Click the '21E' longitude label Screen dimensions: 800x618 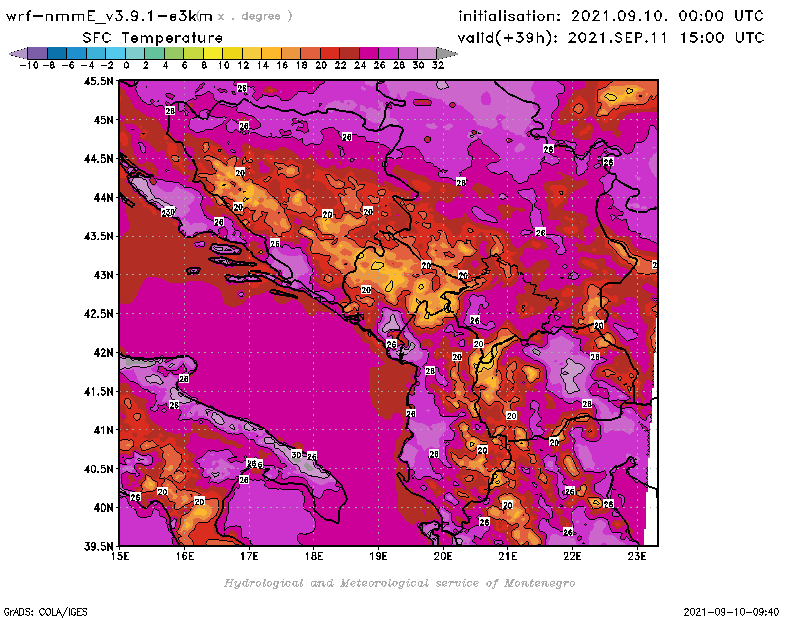pos(508,556)
